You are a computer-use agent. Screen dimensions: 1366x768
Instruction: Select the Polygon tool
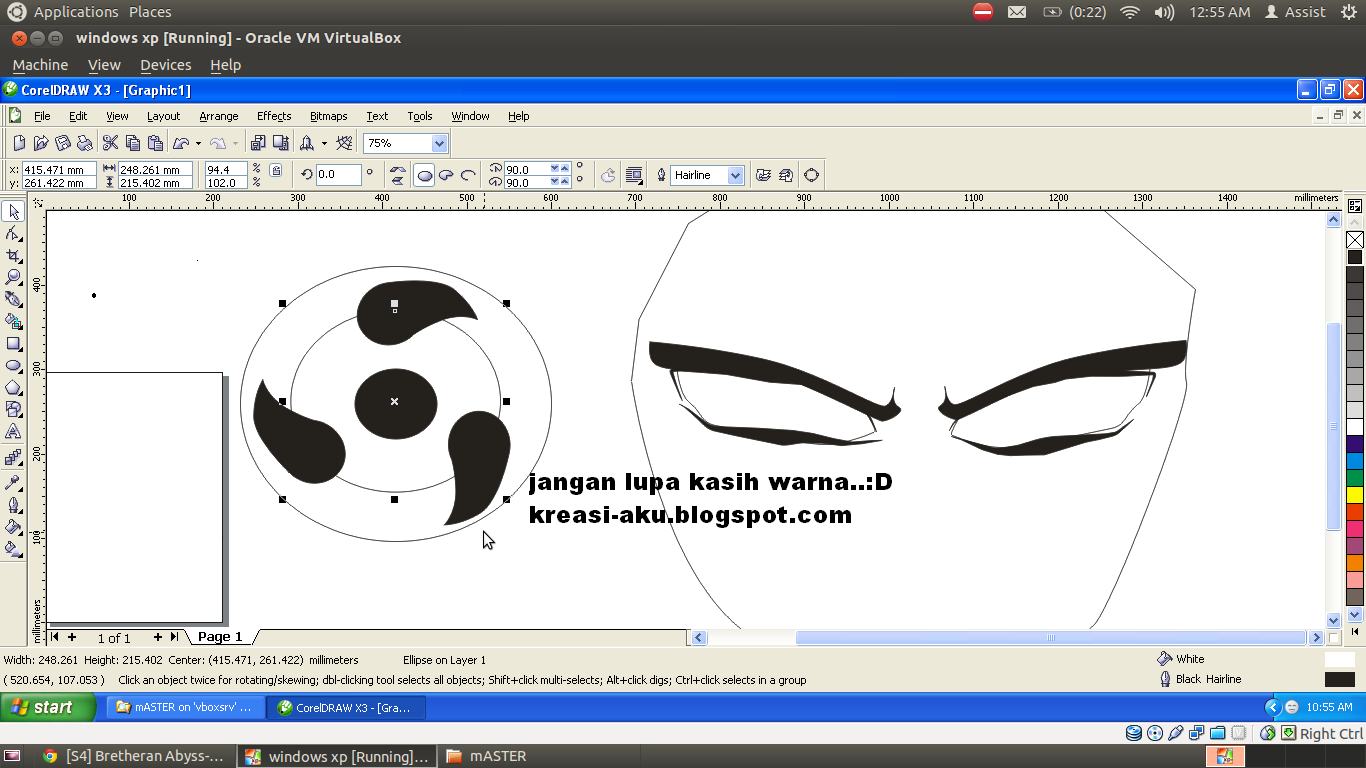tap(13, 387)
